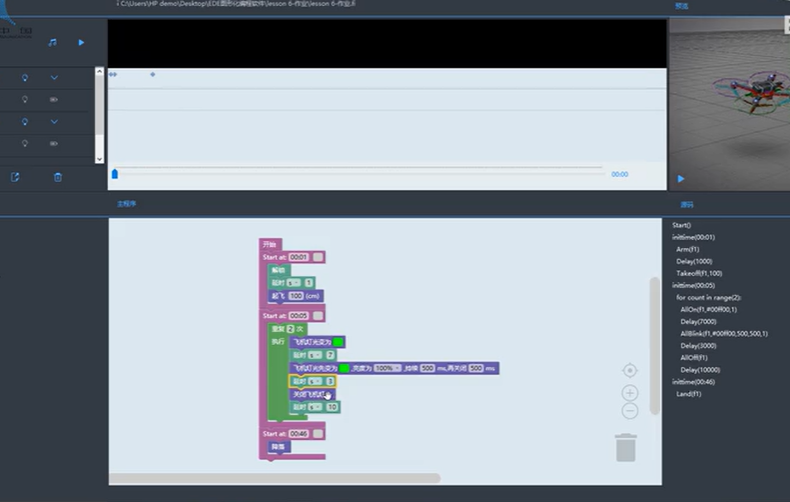Click the second 500 ms off-time field

(476, 368)
